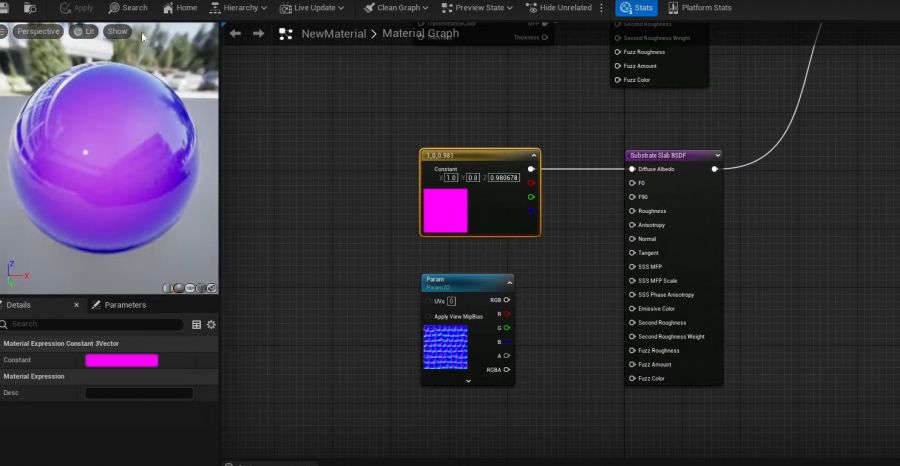Expand the Param texture node chevron
The image size is (900, 466).
[x=468, y=381]
